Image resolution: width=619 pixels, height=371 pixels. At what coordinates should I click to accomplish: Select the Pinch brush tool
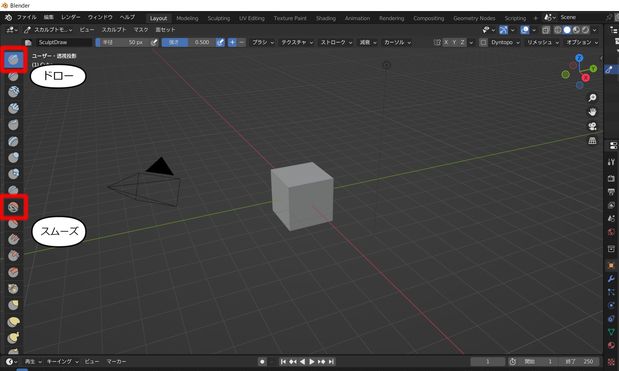[x=13, y=289]
